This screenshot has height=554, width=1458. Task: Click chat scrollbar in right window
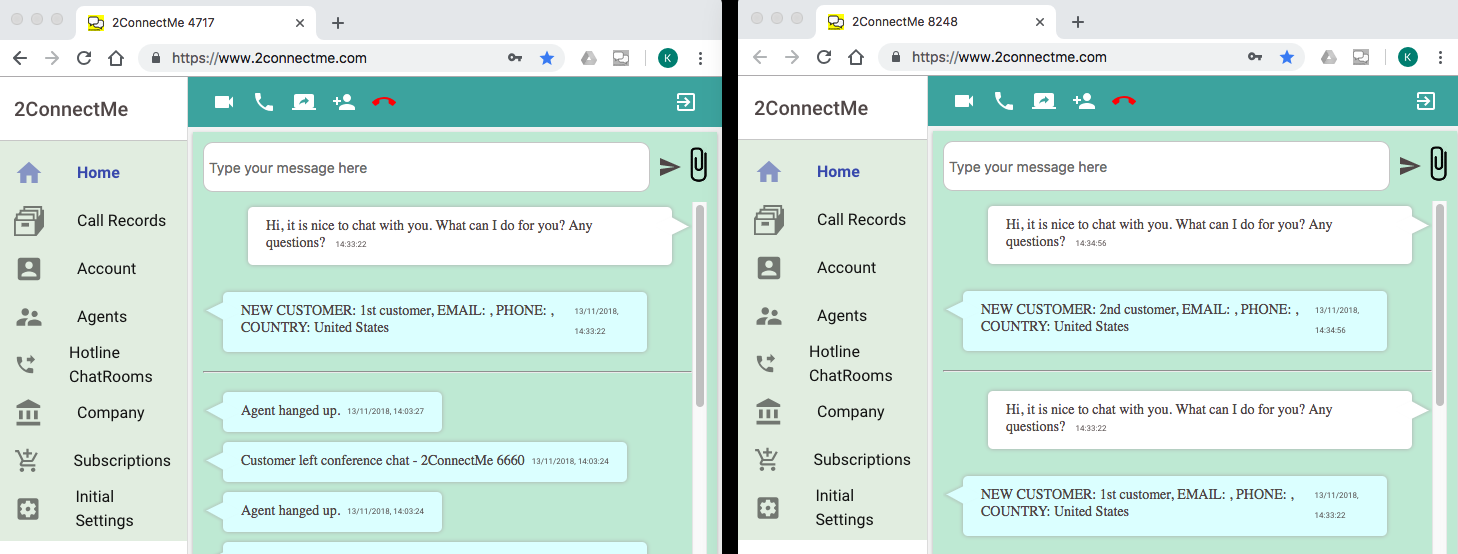pyautogui.click(x=1440, y=304)
